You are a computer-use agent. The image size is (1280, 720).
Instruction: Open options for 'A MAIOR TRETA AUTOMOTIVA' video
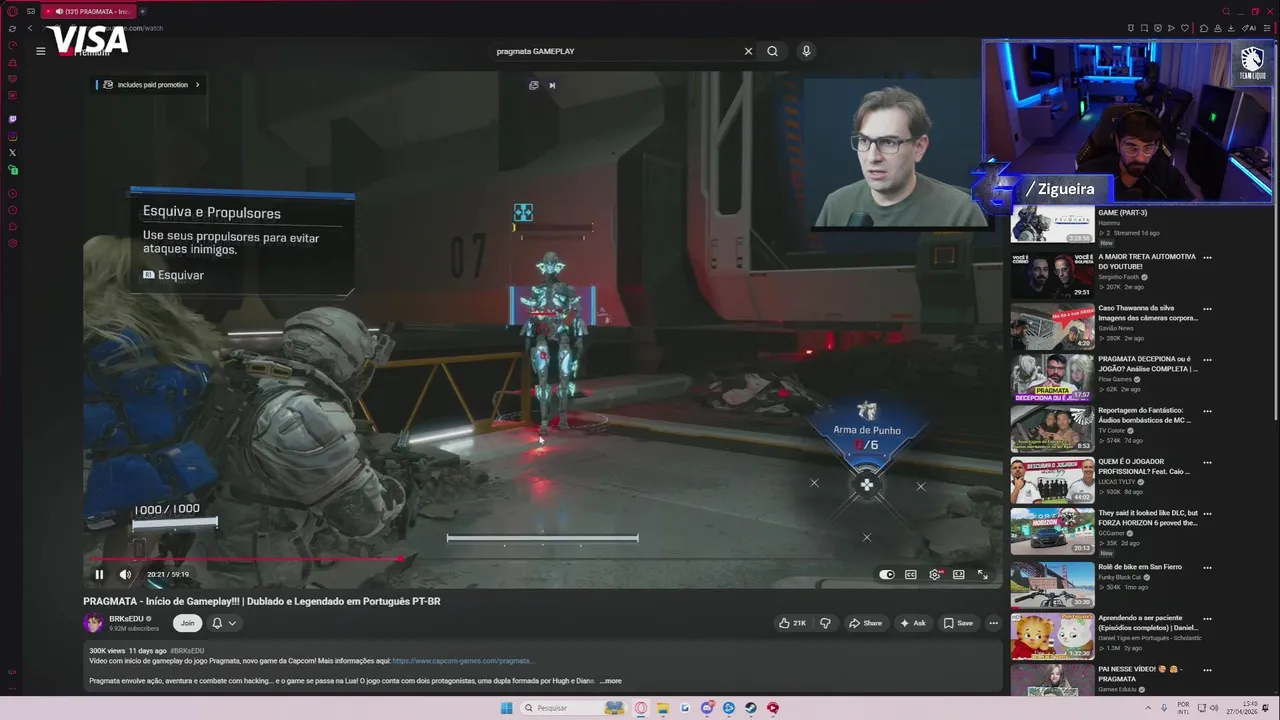pyautogui.click(x=1207, y=257)
